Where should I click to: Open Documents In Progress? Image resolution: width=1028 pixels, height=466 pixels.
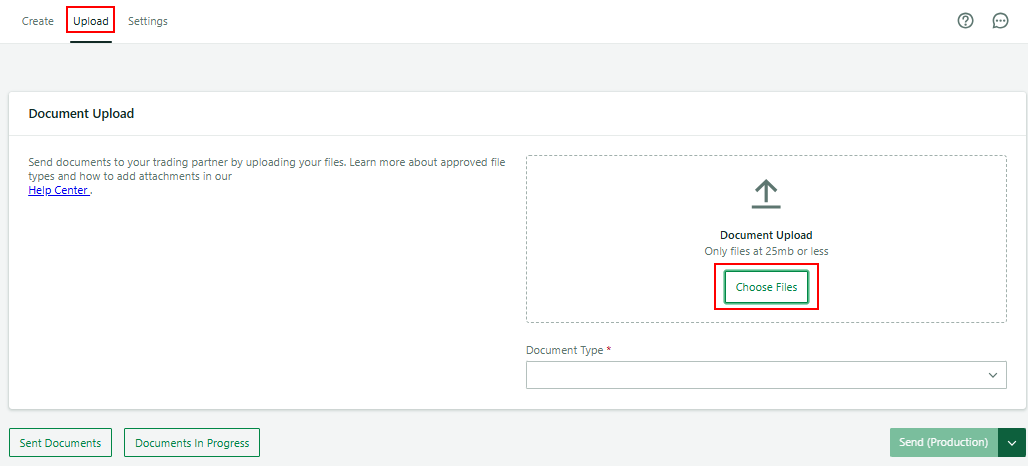click(192, 443)
